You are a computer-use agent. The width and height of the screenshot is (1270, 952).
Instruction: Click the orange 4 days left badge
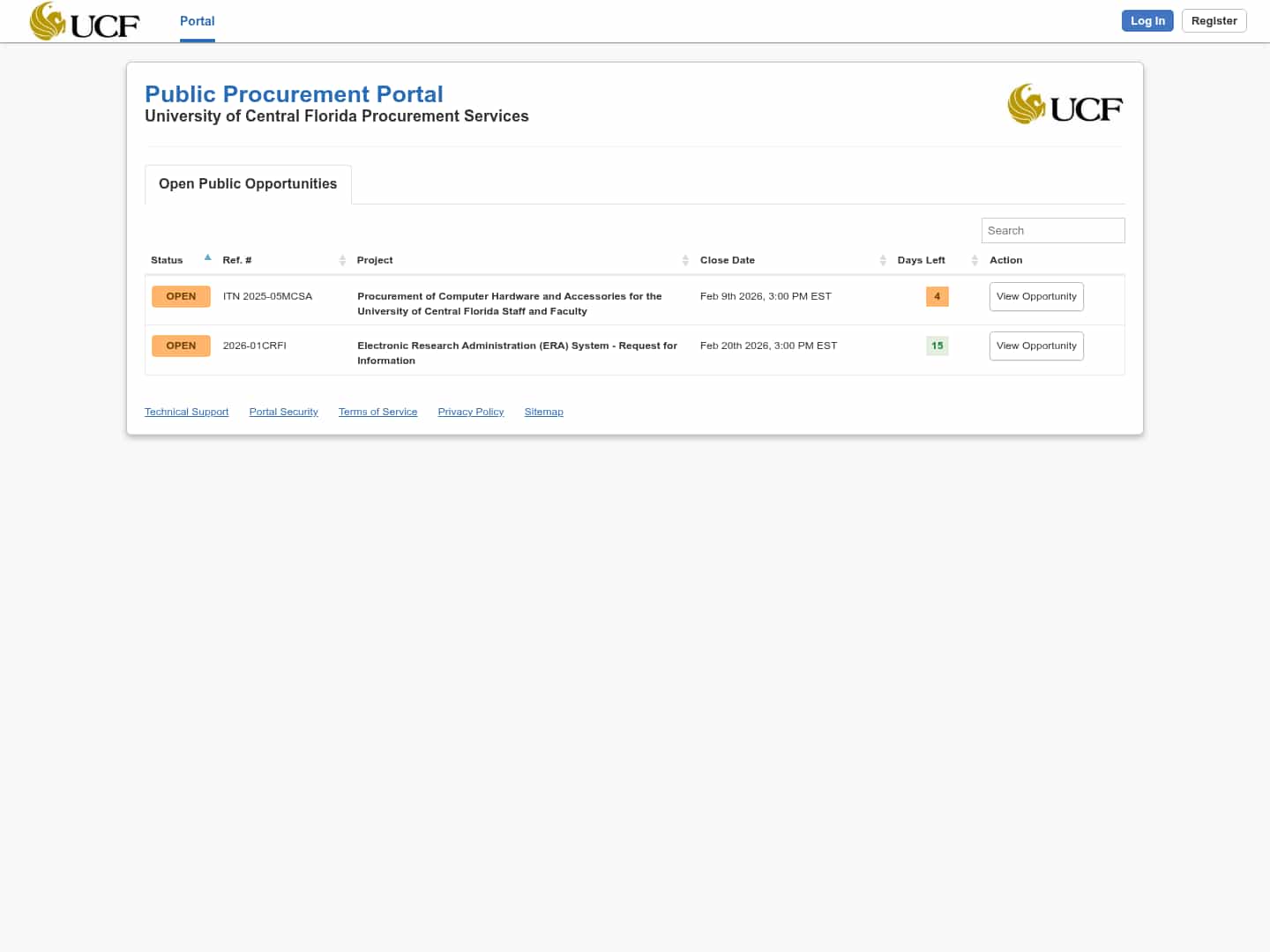937,296
